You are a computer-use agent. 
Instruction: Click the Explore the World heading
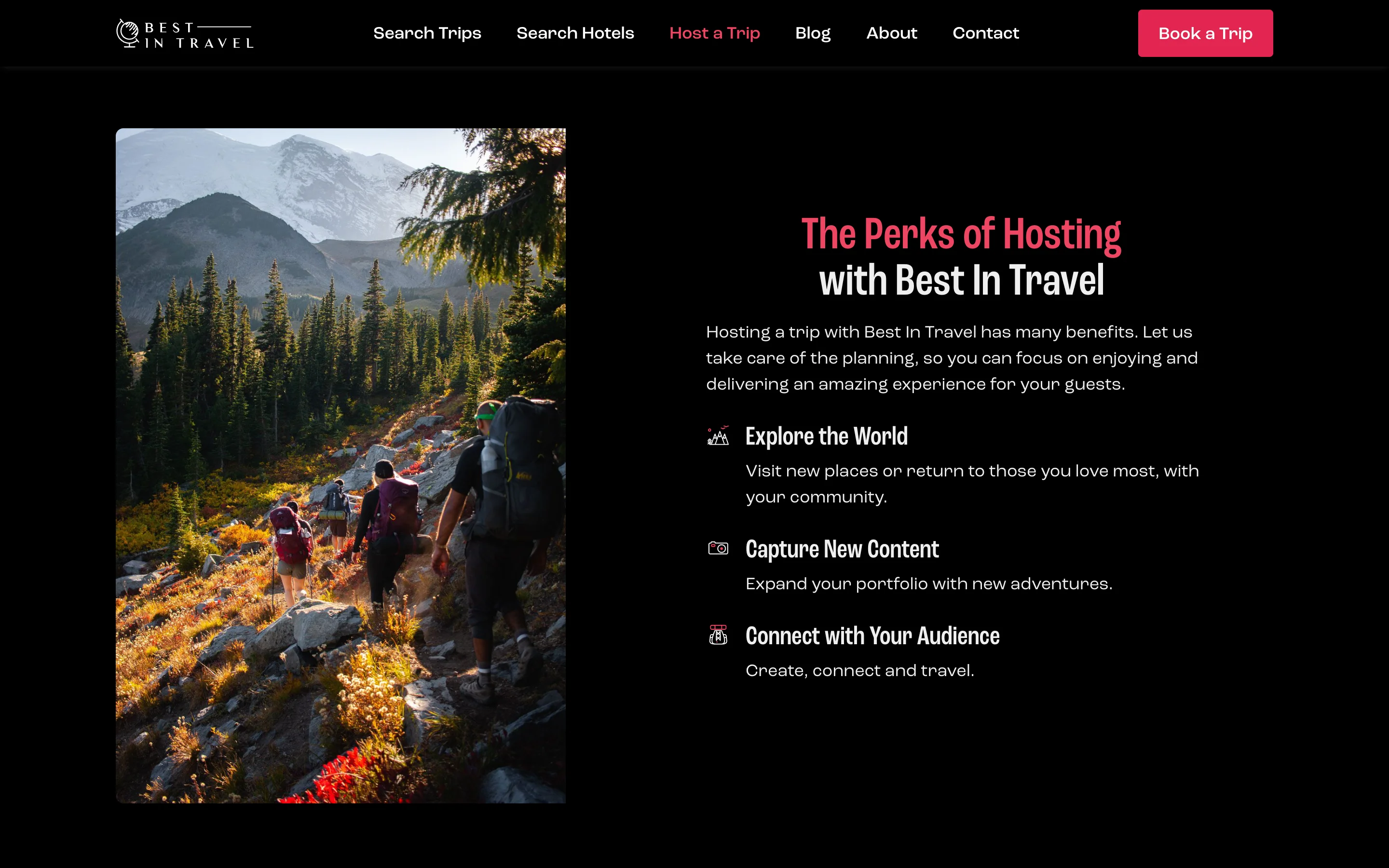827,436
